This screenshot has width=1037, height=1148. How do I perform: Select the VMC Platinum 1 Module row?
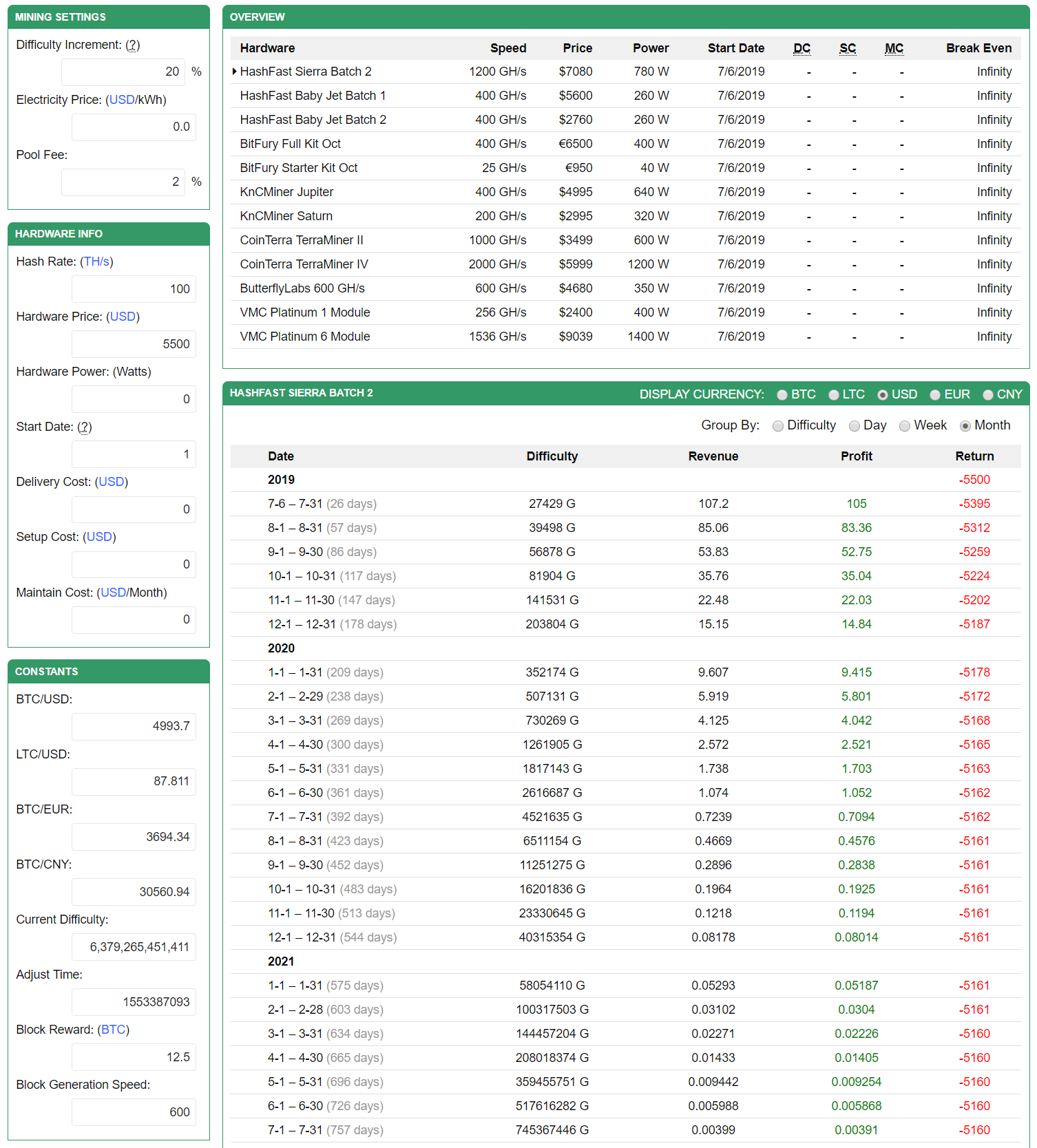[626, 312]
